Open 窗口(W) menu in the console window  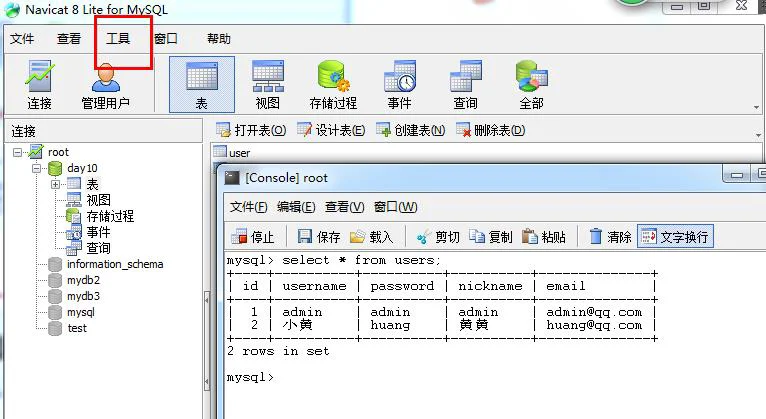(395, 207)
